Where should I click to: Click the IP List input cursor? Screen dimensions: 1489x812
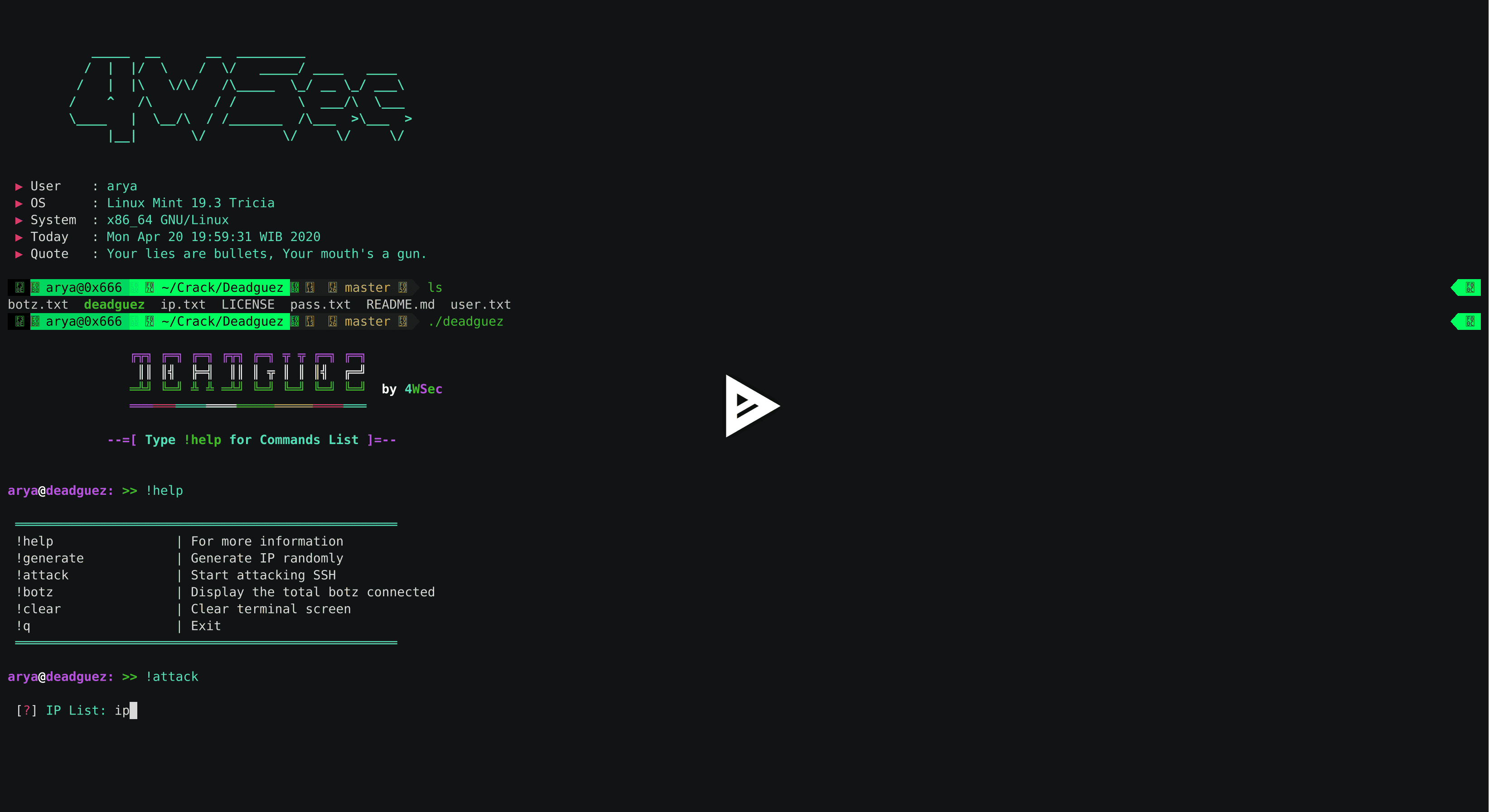[x=134, y=710]
